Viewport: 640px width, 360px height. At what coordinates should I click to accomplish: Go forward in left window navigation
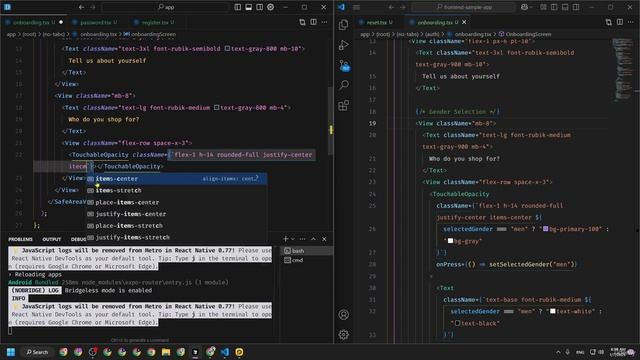point(93,7)
